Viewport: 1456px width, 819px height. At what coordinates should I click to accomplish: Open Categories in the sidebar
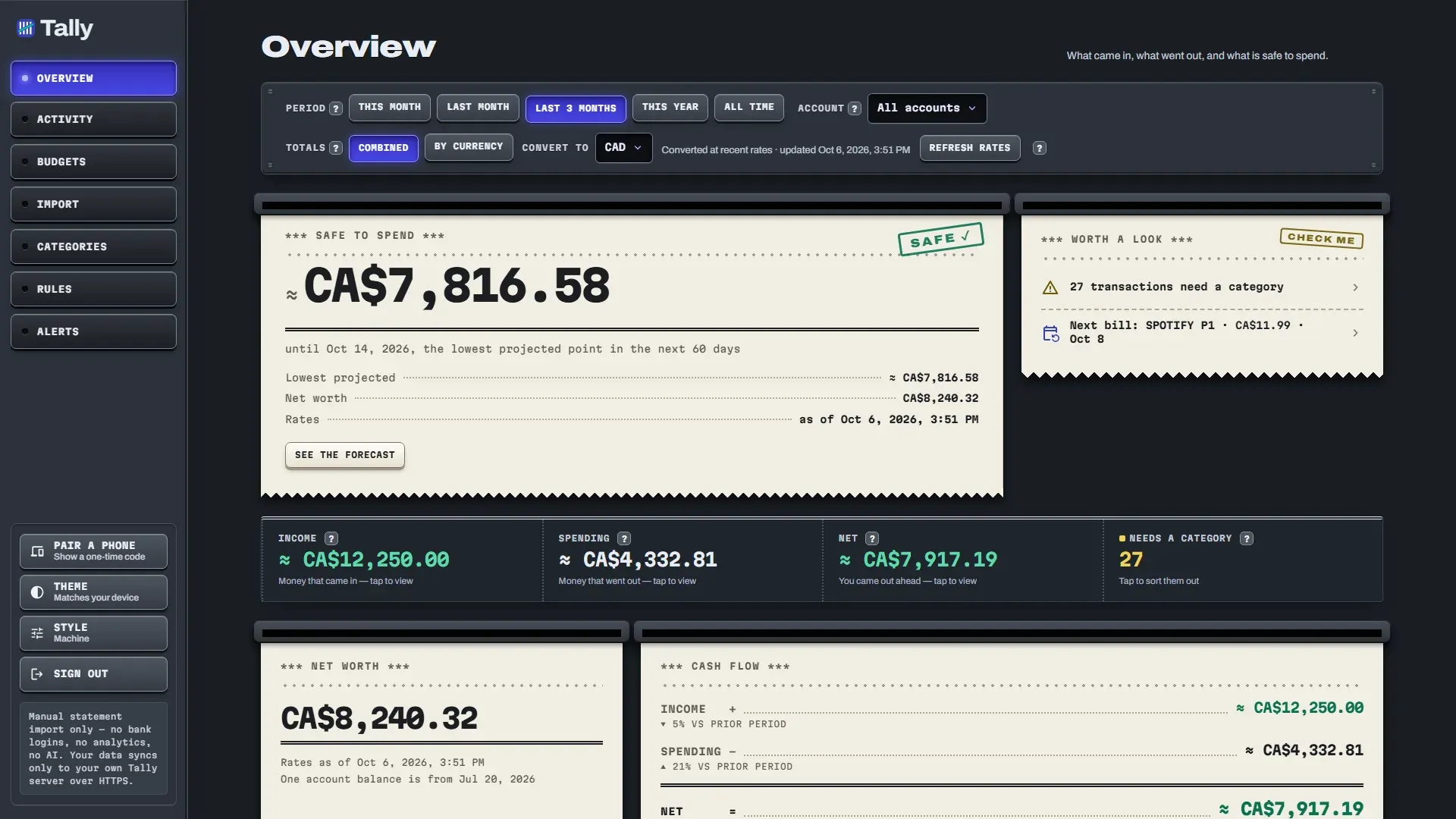pyautogui.click(x=93, y=247)
